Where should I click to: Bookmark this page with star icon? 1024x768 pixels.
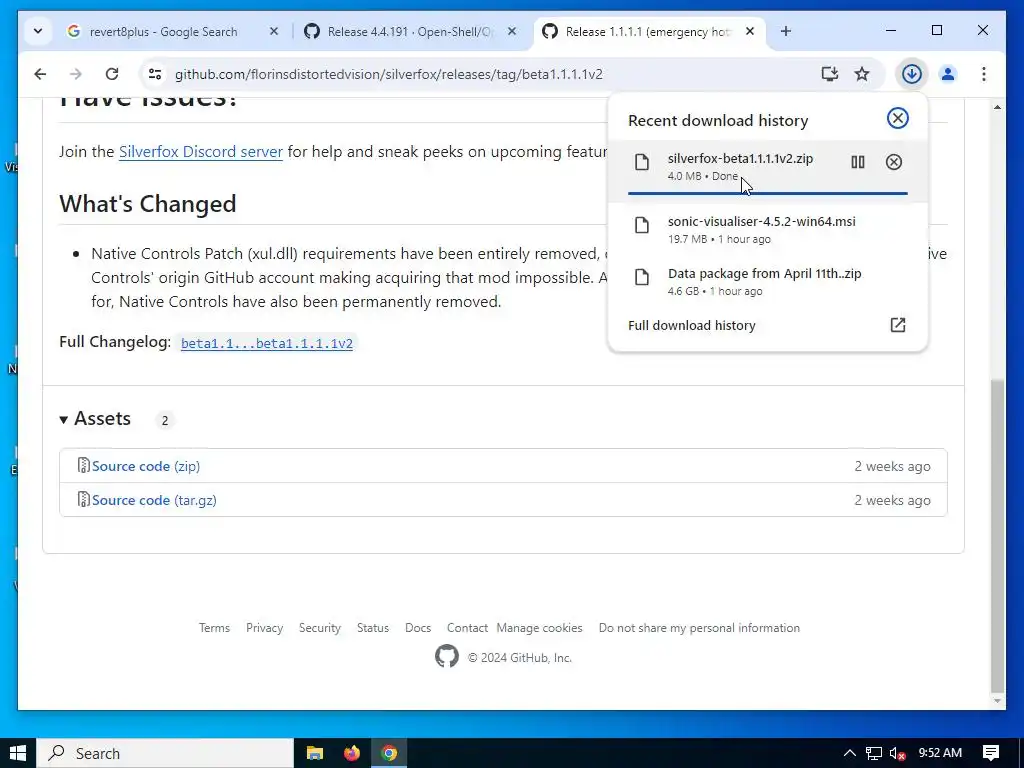(862, 74)
